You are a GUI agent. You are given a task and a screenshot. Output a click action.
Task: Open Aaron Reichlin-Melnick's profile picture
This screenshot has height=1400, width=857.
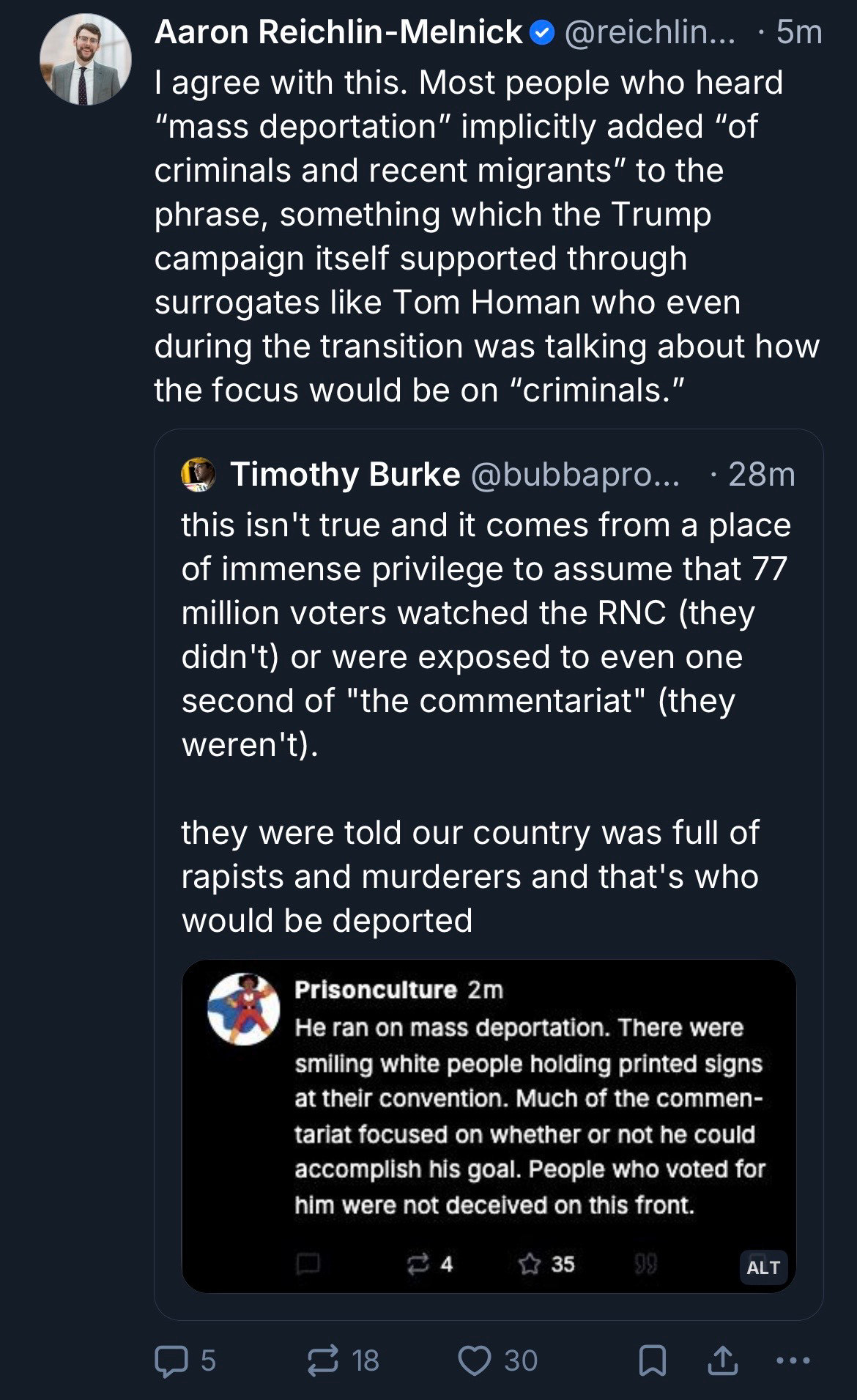click(x=85, y=59)
